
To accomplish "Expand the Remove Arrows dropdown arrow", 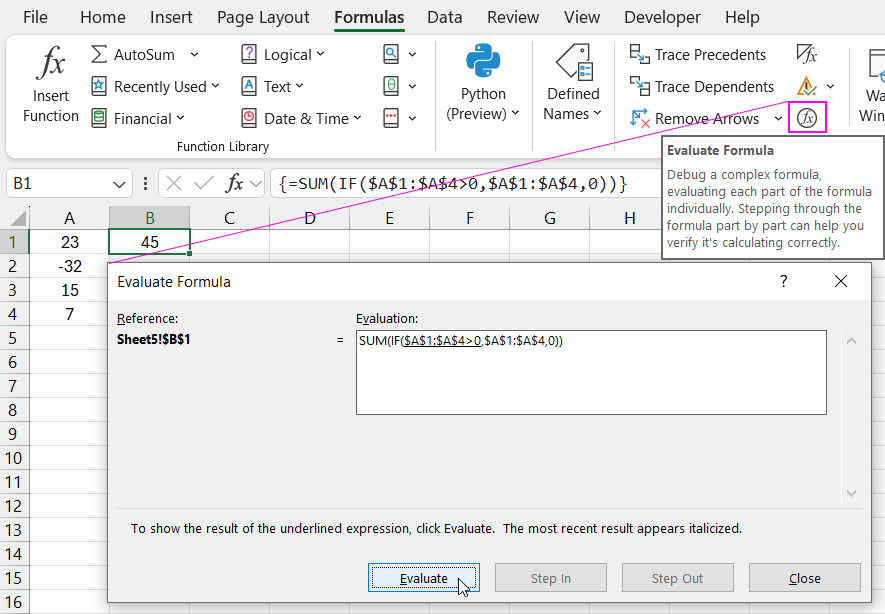I will click(778, 118).
